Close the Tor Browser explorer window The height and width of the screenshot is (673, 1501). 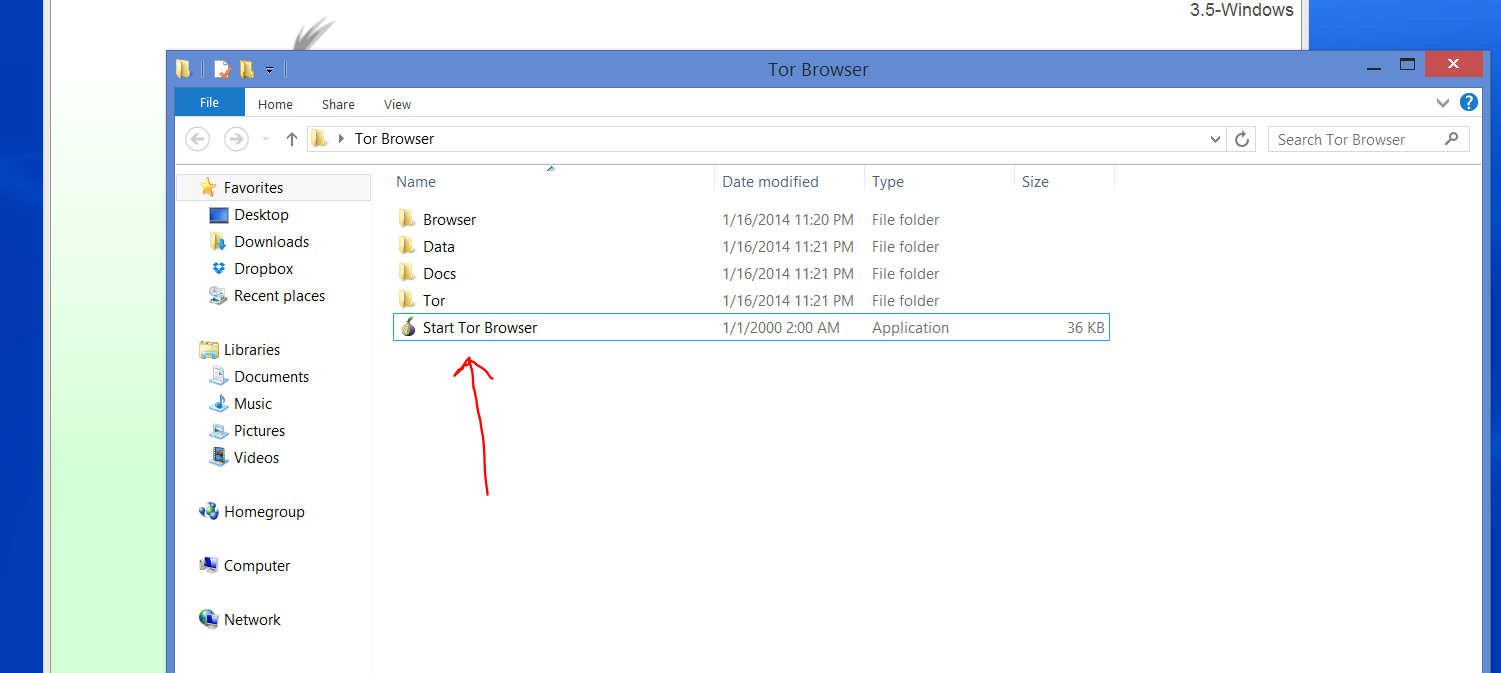tap(1453, 65)
